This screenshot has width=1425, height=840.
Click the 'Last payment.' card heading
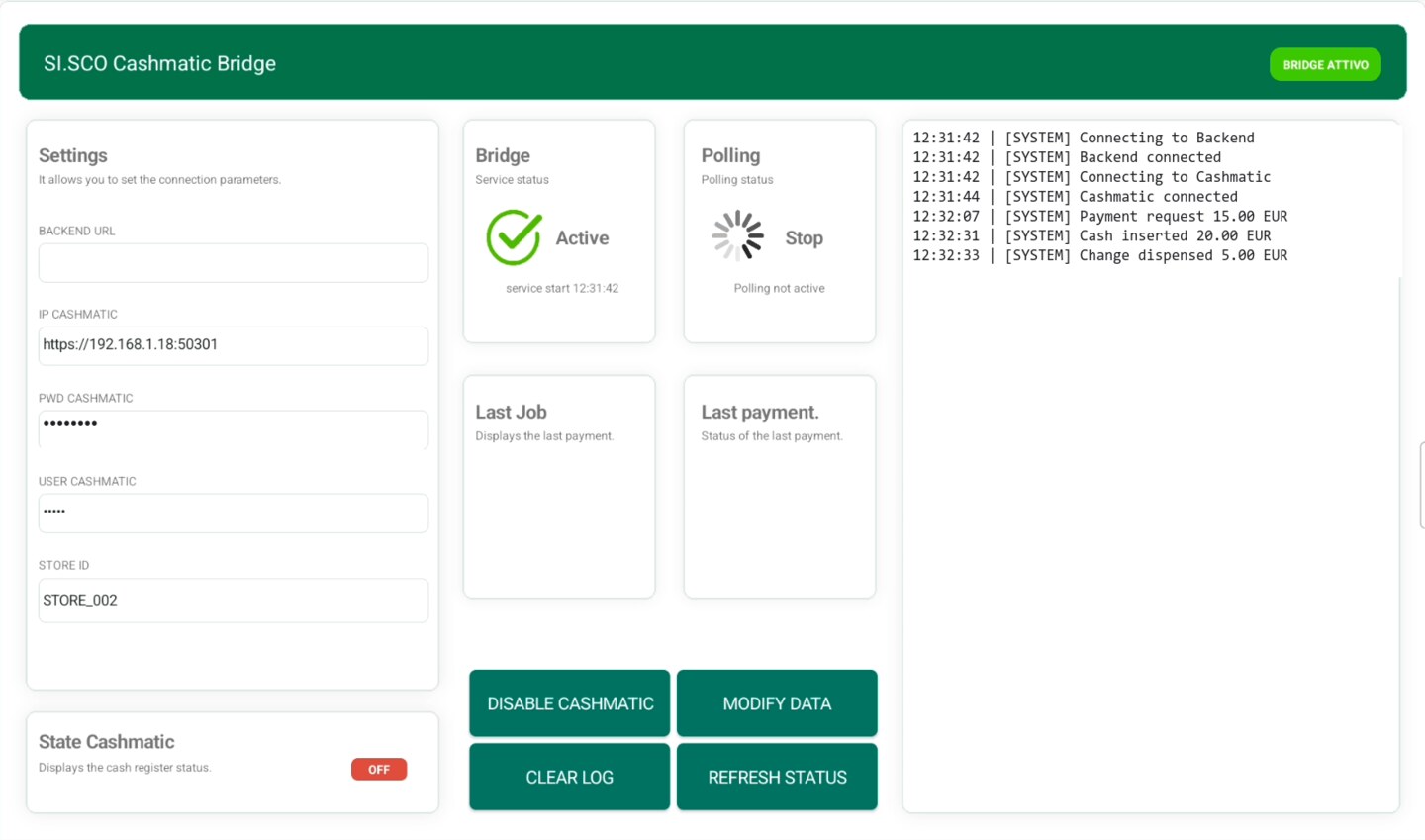[x=760, y=412]
